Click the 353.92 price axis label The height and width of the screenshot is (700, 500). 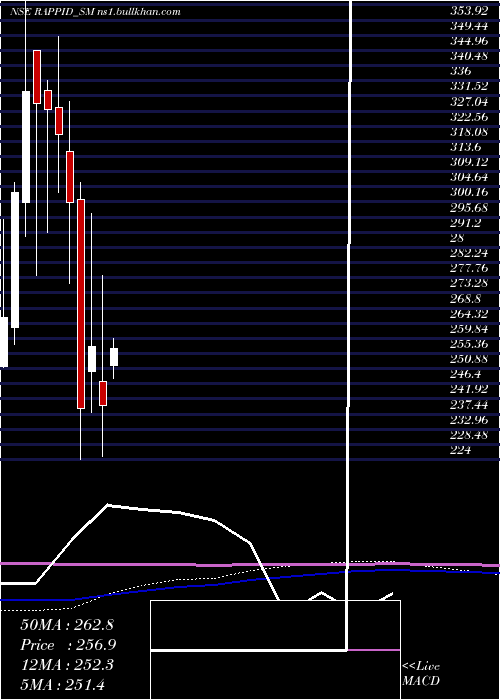[x=469, y=11]
